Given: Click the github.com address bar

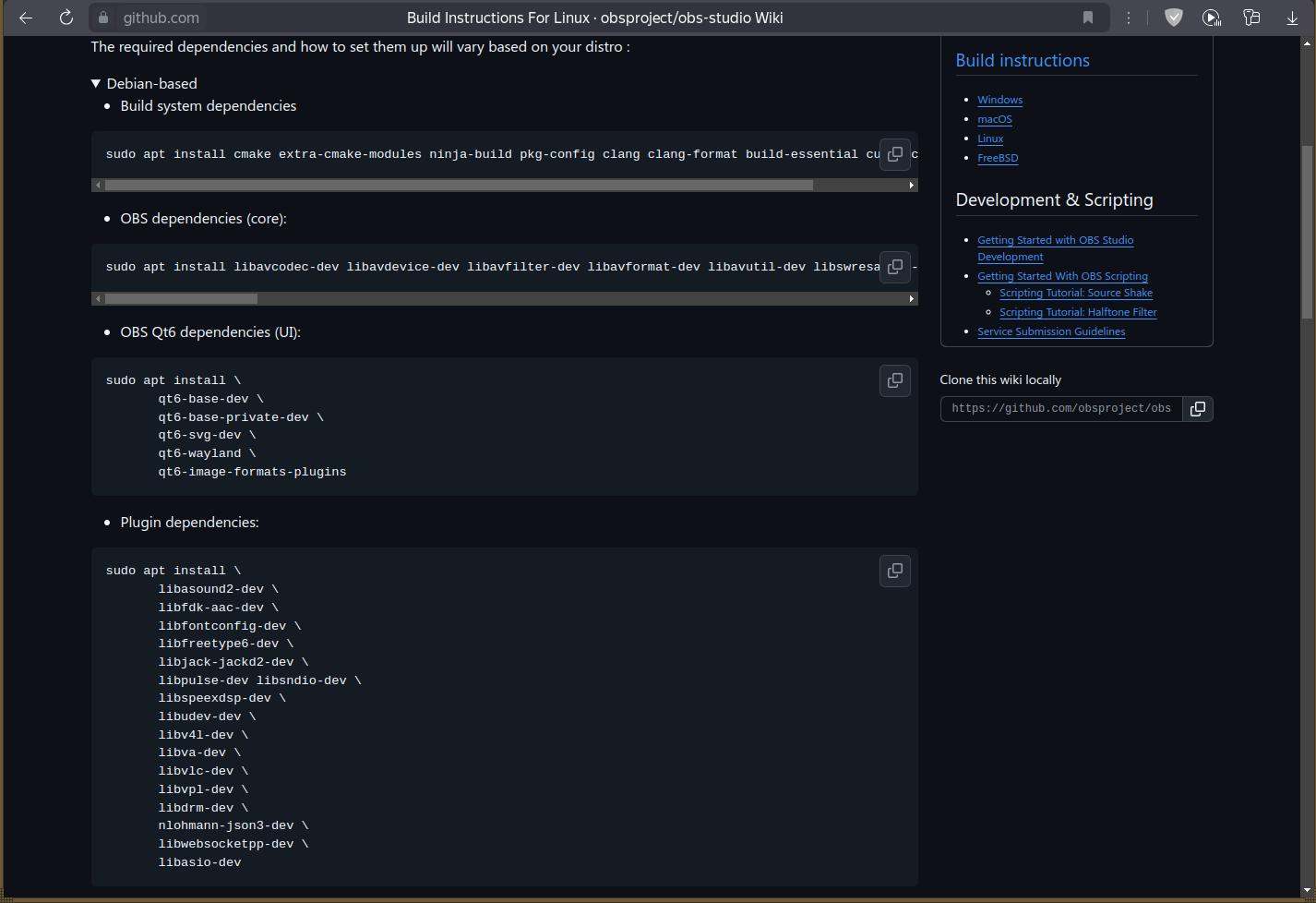Looking at the screenshot, I should coord(600,18).
